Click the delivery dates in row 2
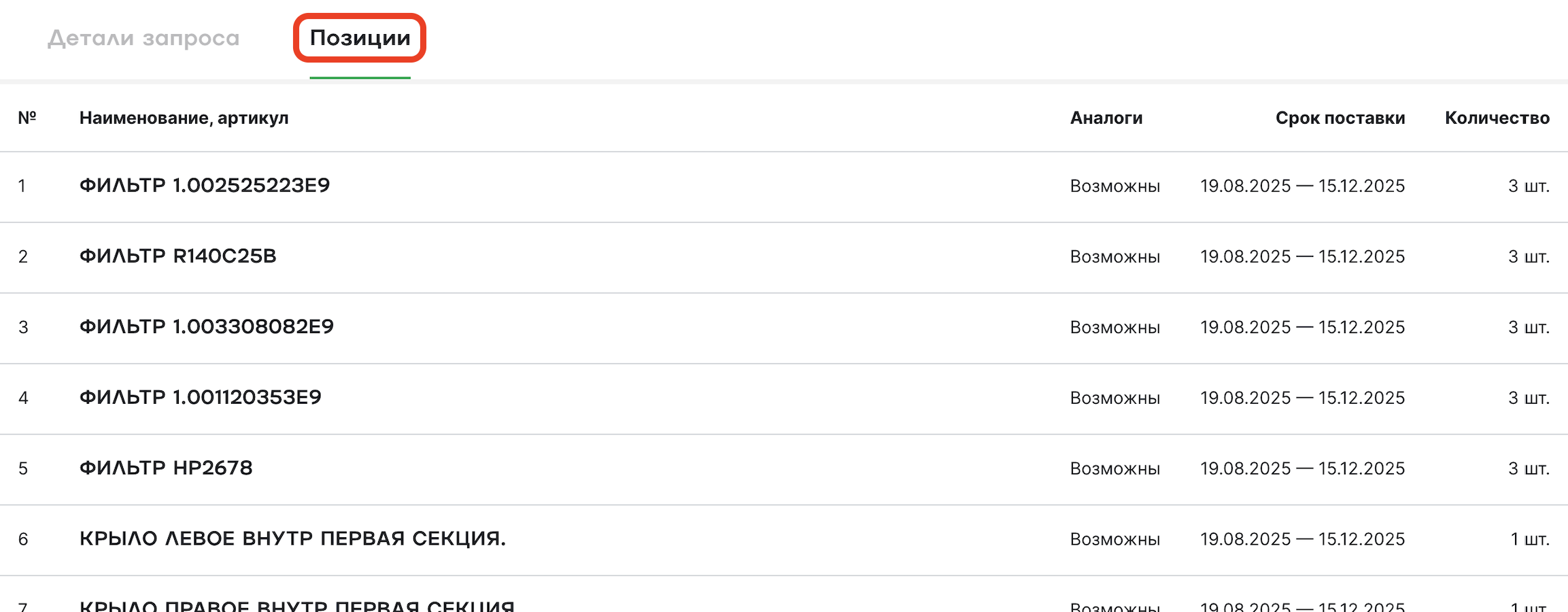This screenshot has width=1568, height=612. pyautogui.click(x=1302, y=257)
